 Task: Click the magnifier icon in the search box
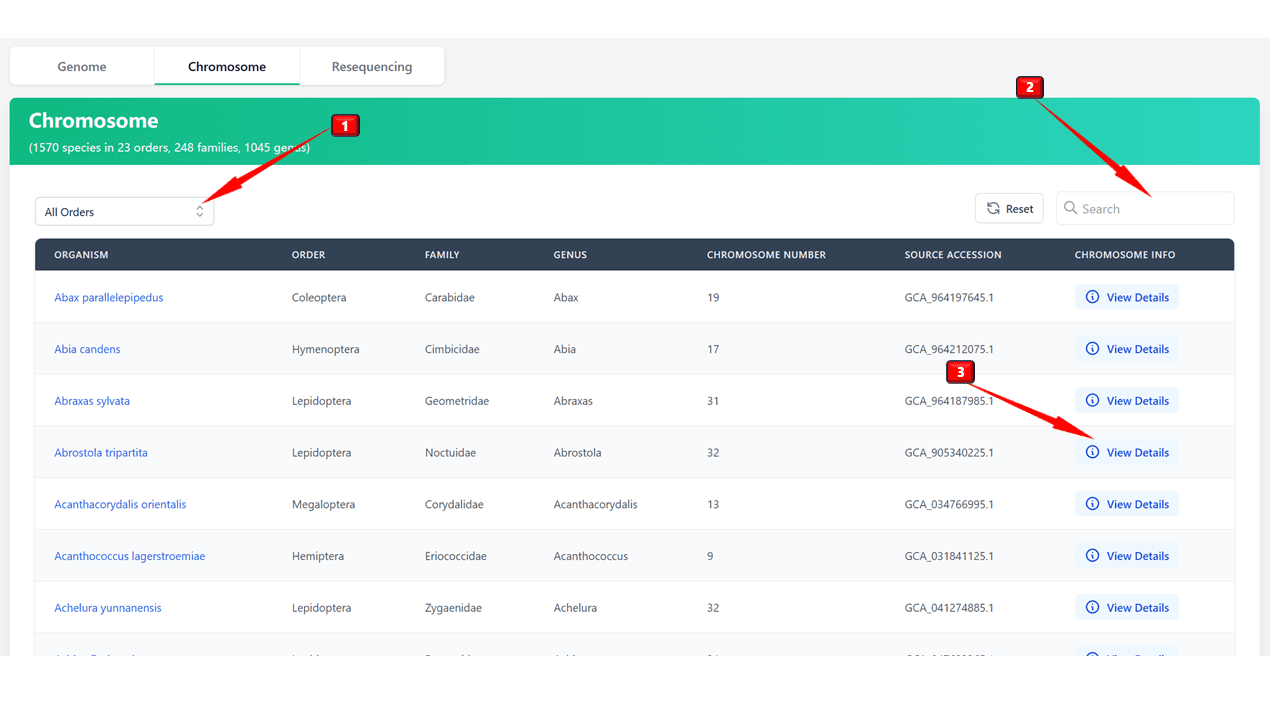pyautogui.click(x=1070, y=208)
